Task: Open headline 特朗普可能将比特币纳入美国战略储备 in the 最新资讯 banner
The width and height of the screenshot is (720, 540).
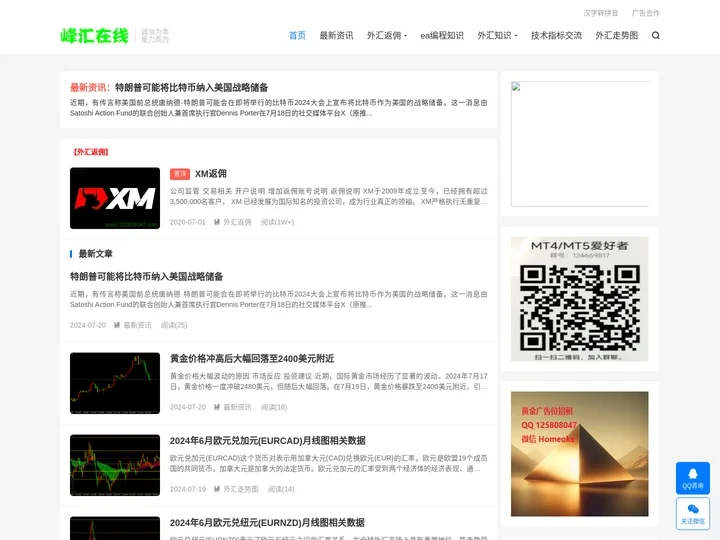Action: point(191,87)
